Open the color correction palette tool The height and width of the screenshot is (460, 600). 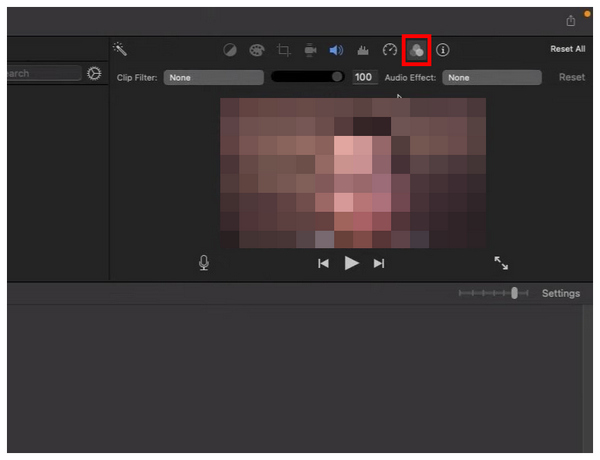(x=257, y=50)
